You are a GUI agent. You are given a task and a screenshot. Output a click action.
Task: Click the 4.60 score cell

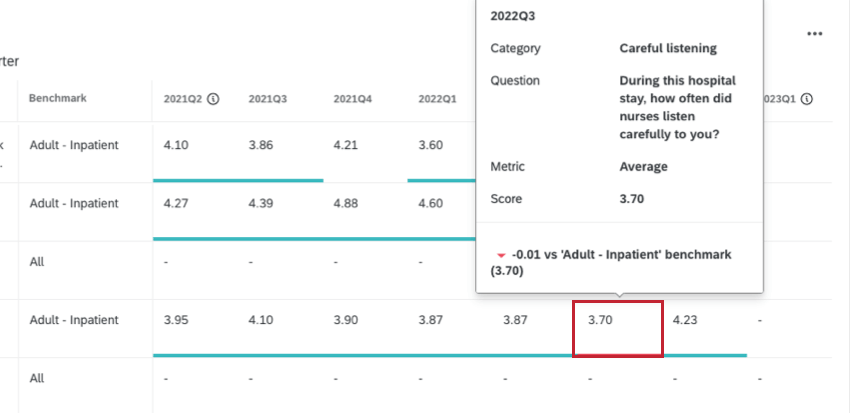tap(431, 203)
